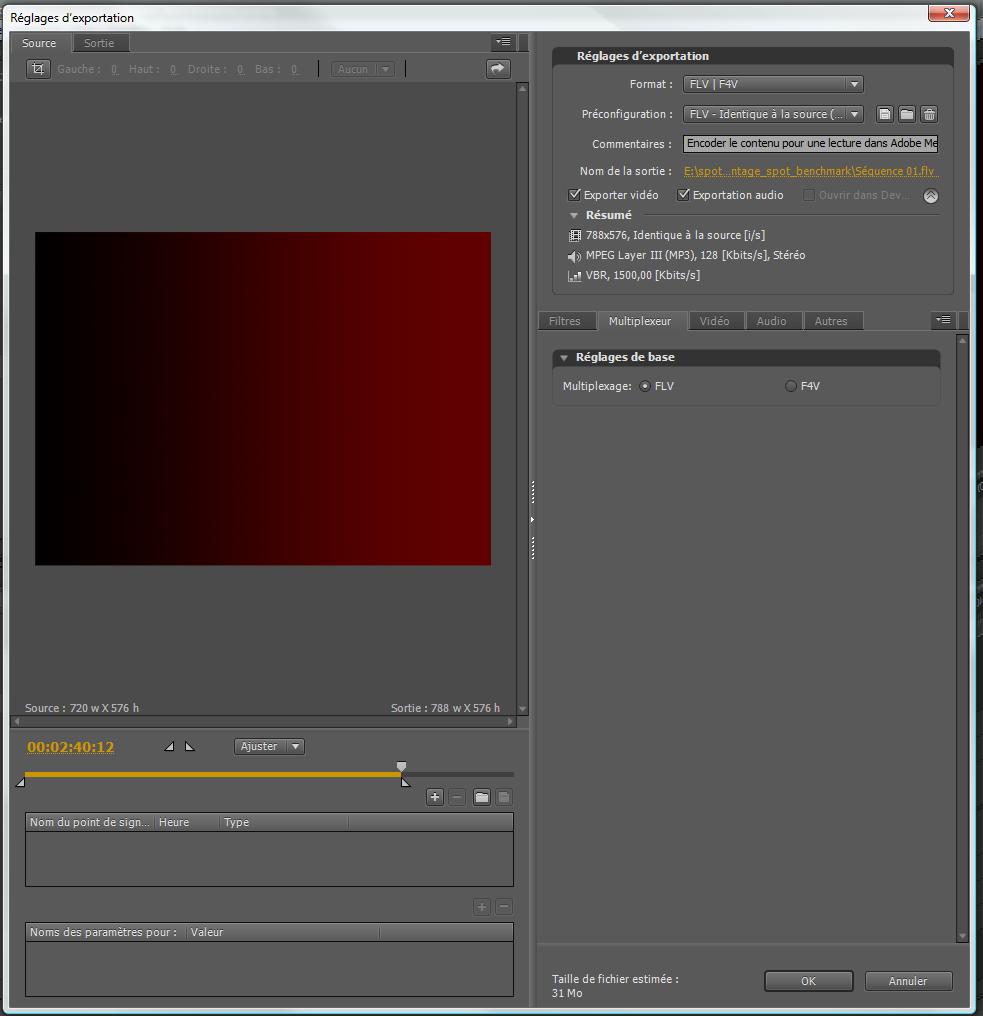Click the orange timeline work area bar
Image resolution: width=983 pixels, height=1016 pixels.
pos(213,774)
